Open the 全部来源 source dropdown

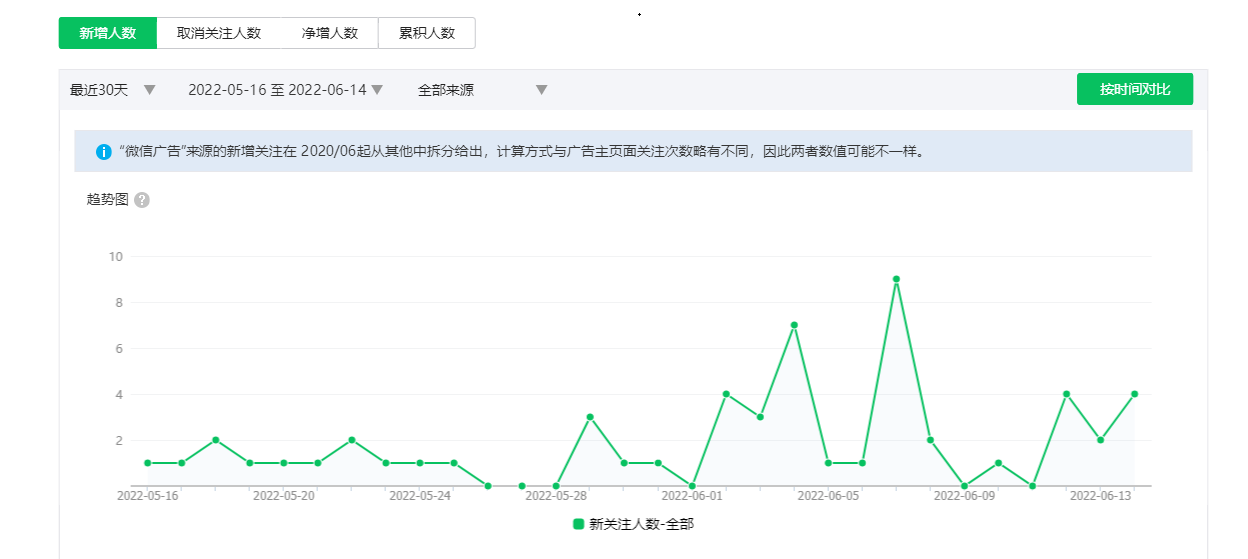point(482,90)
